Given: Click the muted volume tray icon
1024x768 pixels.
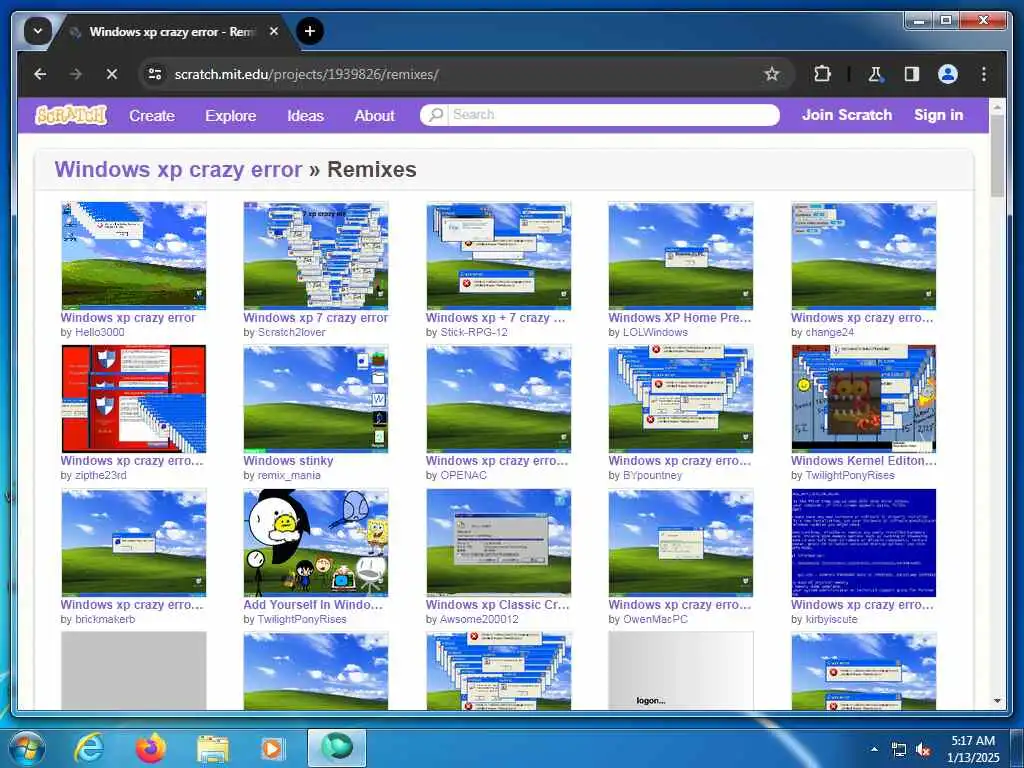Looking at the screenshot, I should point(923,750).
